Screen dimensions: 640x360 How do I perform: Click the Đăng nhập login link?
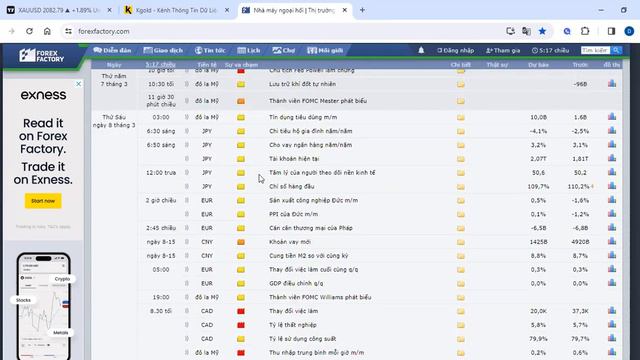(456, 51)
